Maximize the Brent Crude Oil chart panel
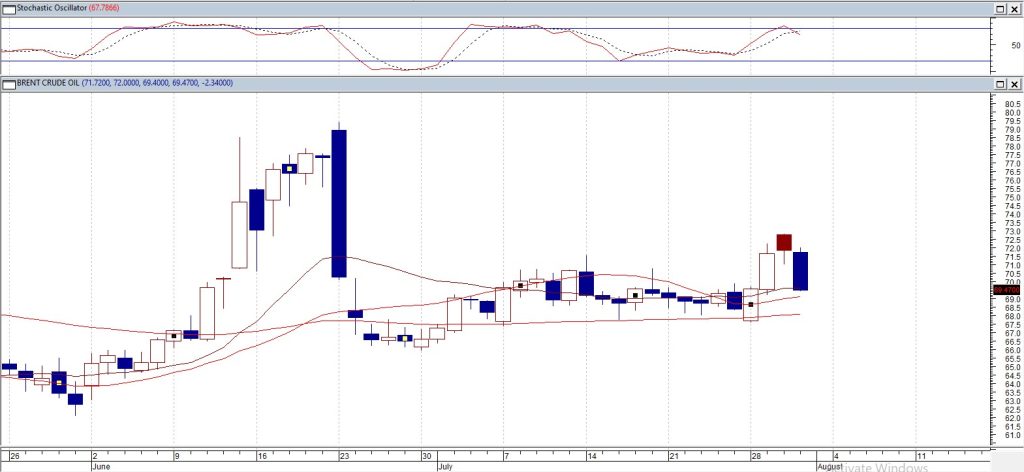 point(998,83)
